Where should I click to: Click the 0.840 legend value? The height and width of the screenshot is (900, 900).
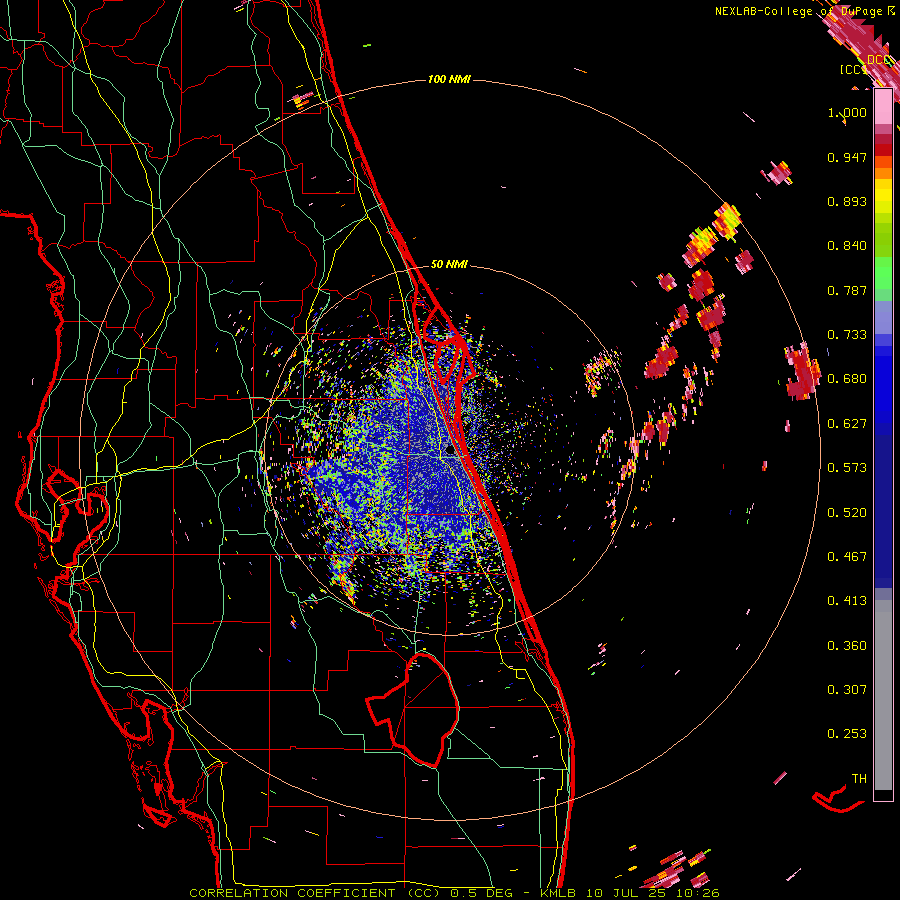(x=847, y=246)
